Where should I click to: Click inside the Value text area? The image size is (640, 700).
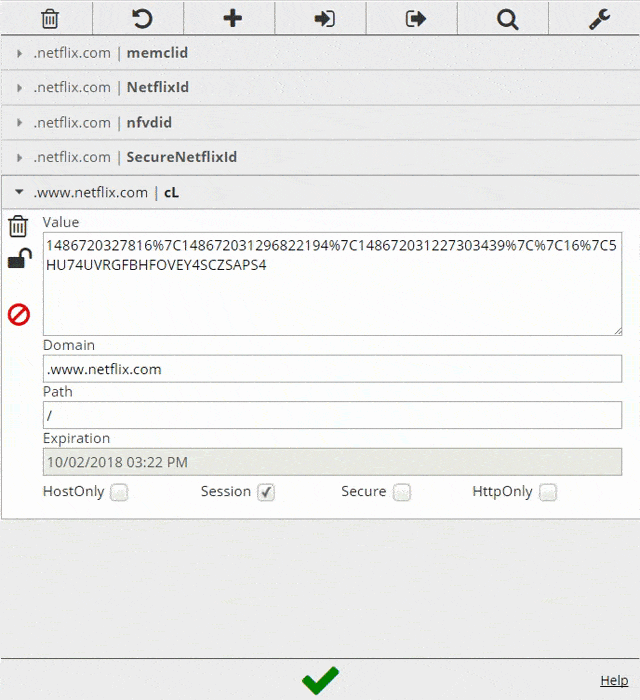(332, 284)
